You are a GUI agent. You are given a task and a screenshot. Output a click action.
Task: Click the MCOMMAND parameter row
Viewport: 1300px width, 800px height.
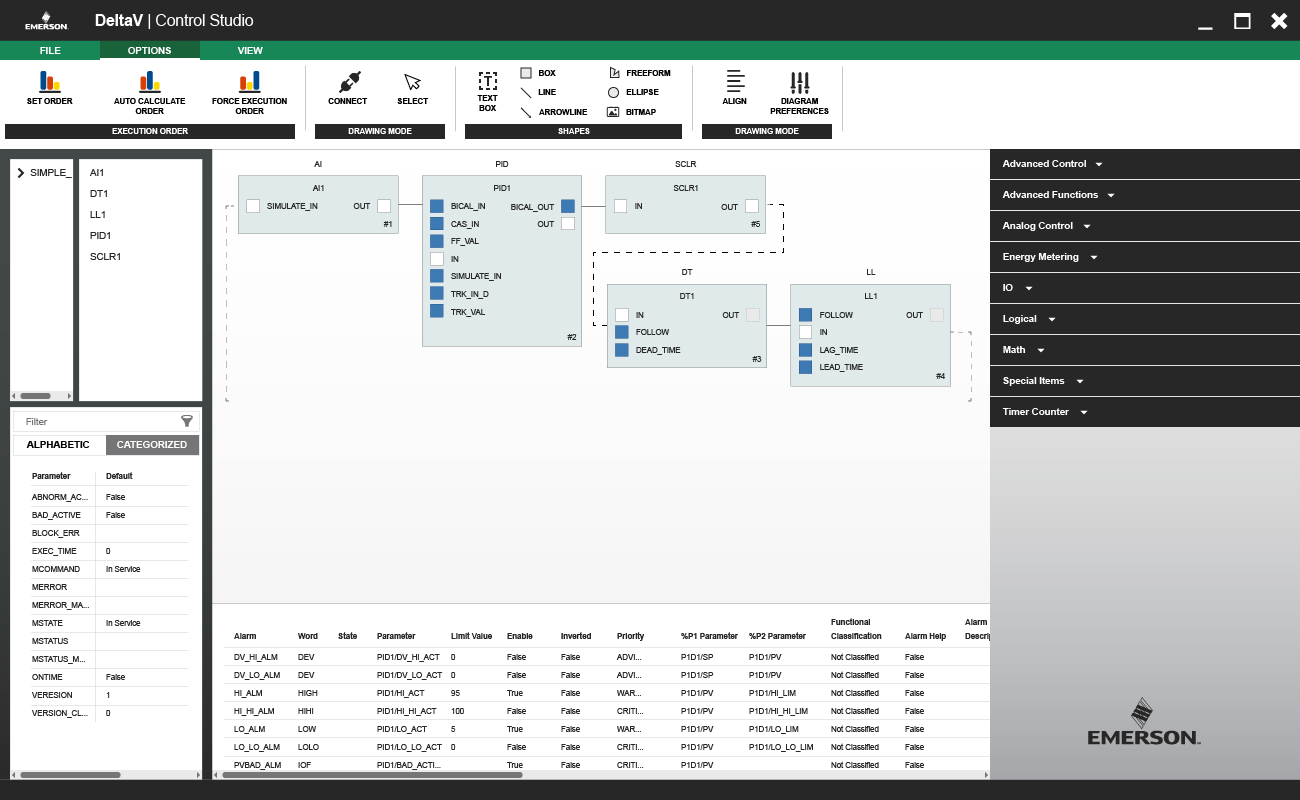click(108, 569)
